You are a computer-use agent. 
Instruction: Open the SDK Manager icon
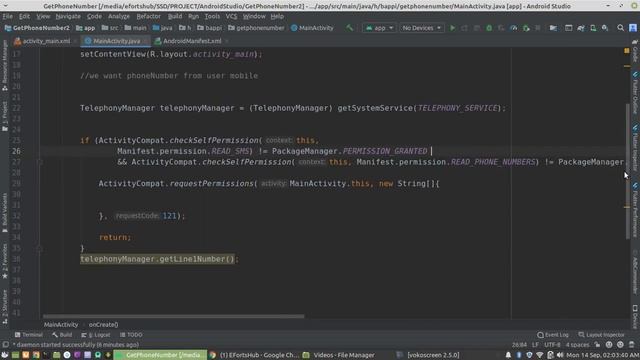click(605, 28)
